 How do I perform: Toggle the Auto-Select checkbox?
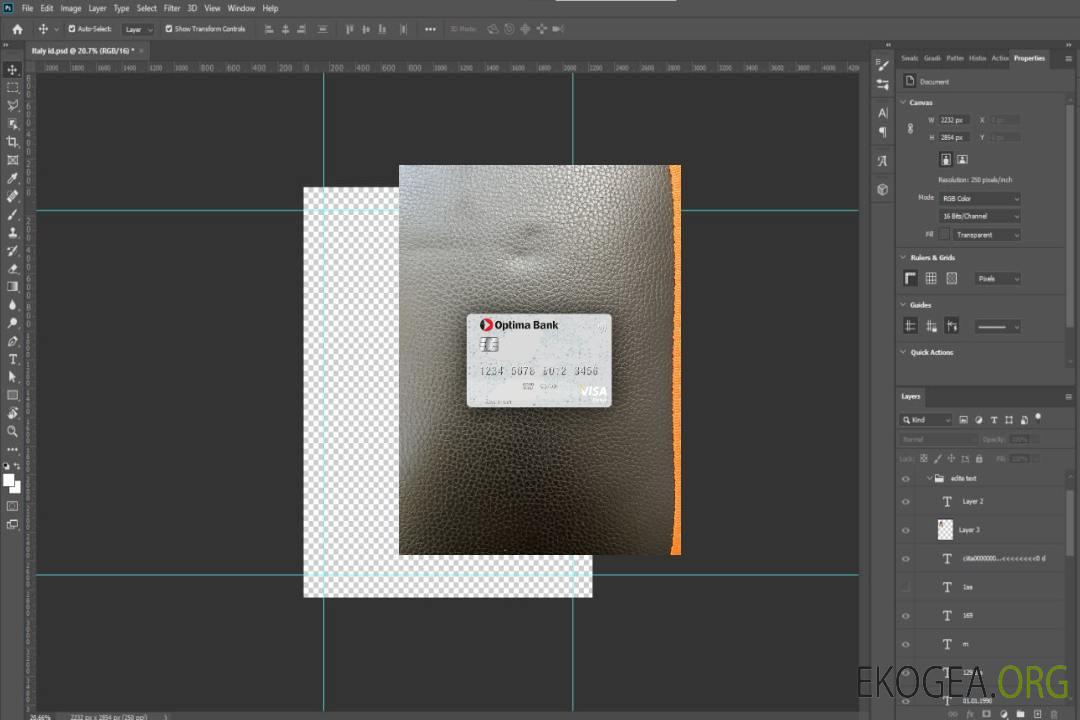tap(71, 29)
